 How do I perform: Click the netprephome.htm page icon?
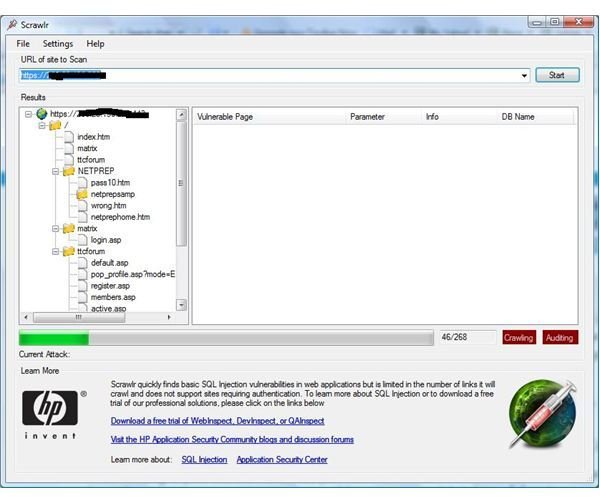(x=82, y=217)
